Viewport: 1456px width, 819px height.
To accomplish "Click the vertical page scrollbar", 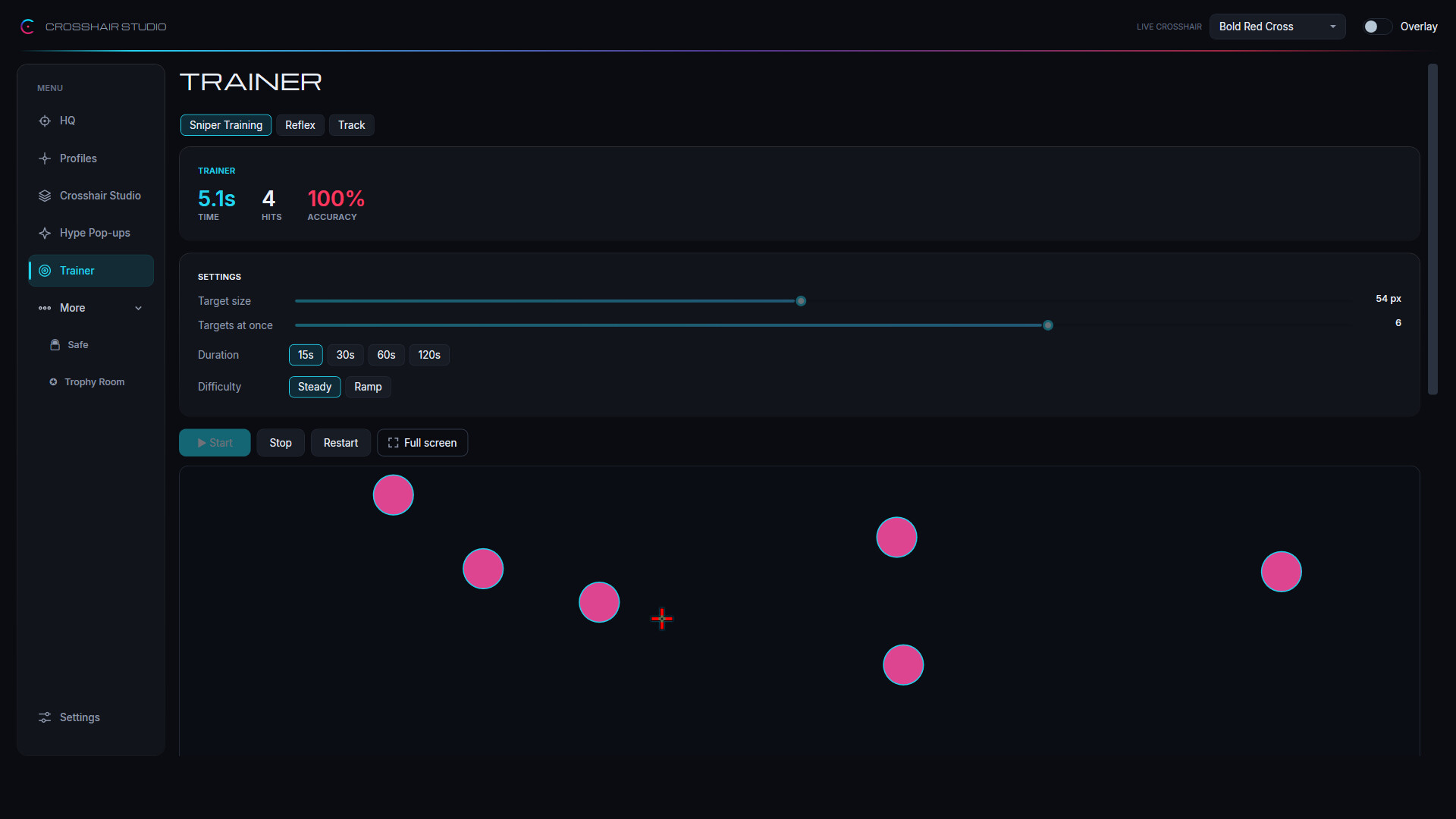I will 1432,229.
